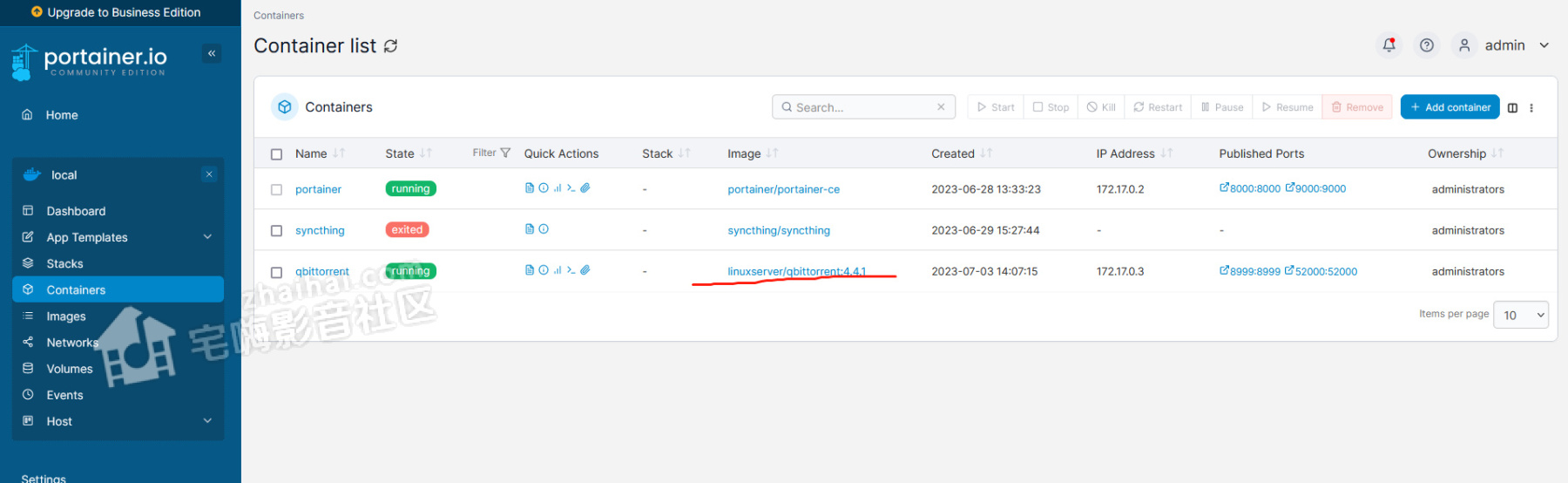Sort containers by IP Address
1568x483 pixels.
click(x=1134, y=153)
